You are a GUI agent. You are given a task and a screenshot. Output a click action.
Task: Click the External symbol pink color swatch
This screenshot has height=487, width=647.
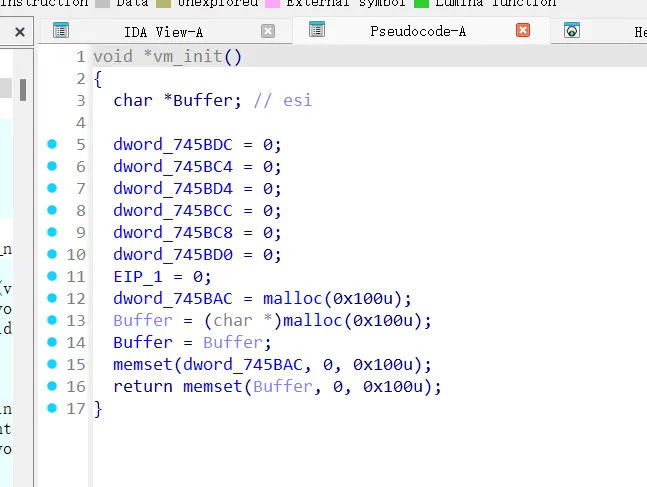pos(272,3)
